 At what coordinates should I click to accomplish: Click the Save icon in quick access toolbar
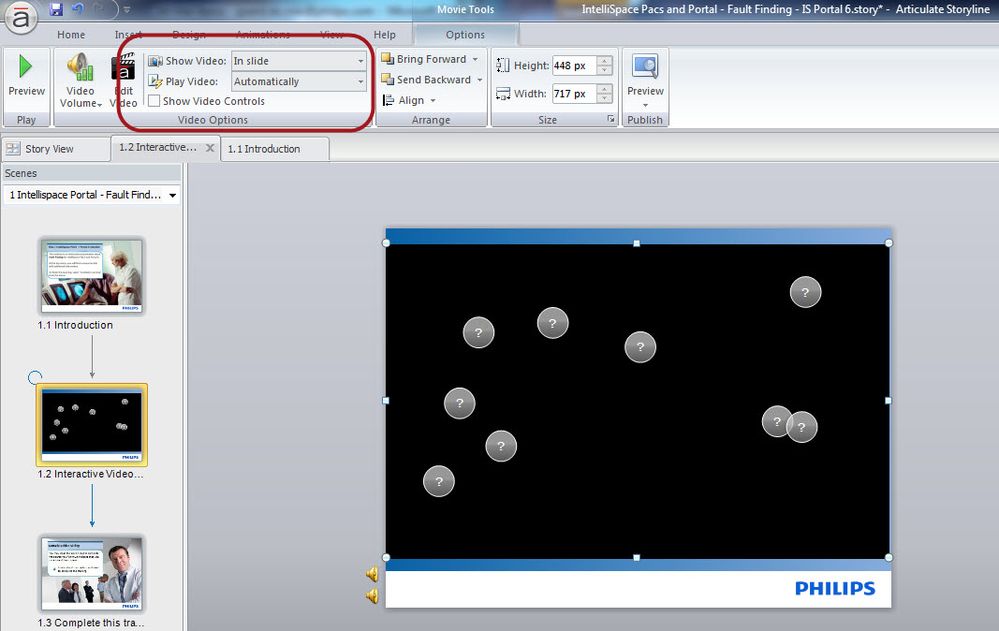click(x=56, y=8)
